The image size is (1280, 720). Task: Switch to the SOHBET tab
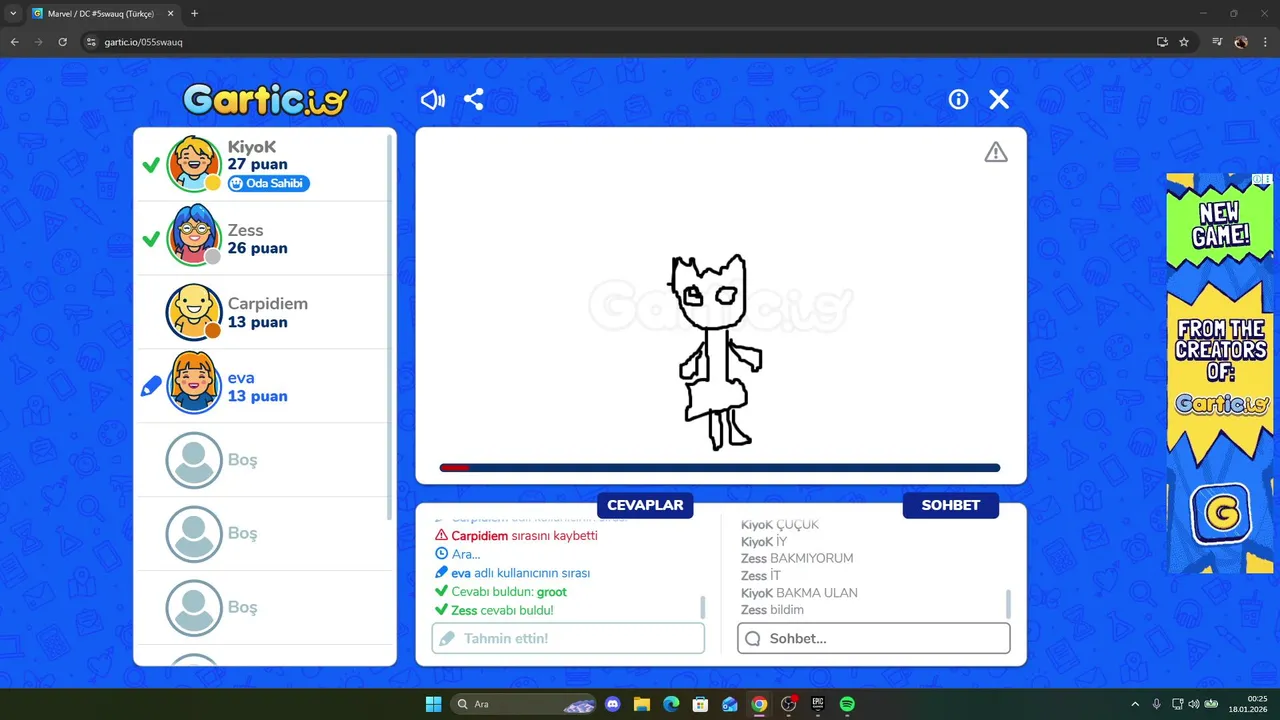(950, 505)
